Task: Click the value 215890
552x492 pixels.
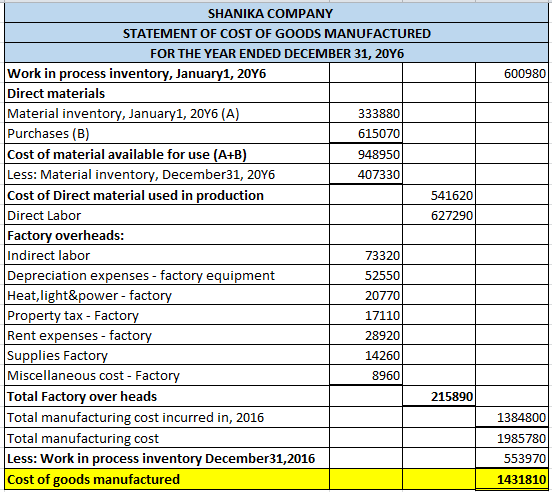Action: [452, 397]
